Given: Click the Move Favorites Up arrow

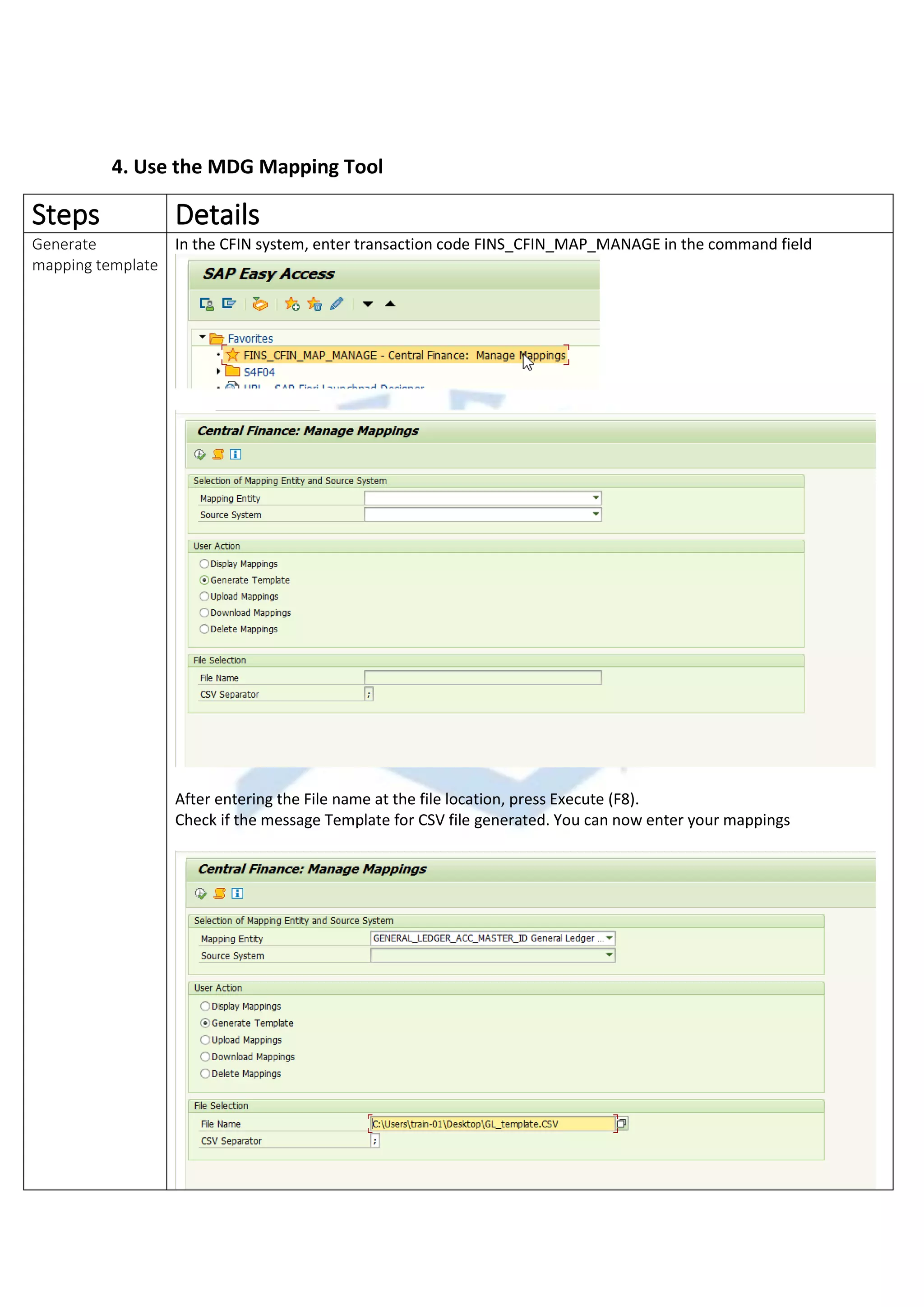Looking at the screenshot, I should (x=390, y=303).
